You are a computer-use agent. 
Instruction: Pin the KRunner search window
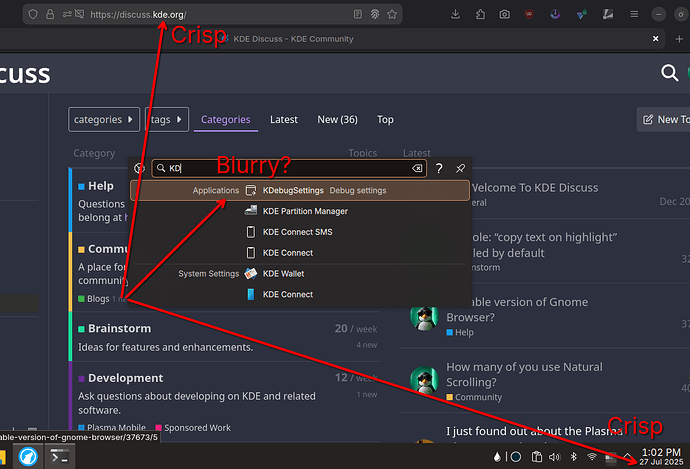[460, 169]
